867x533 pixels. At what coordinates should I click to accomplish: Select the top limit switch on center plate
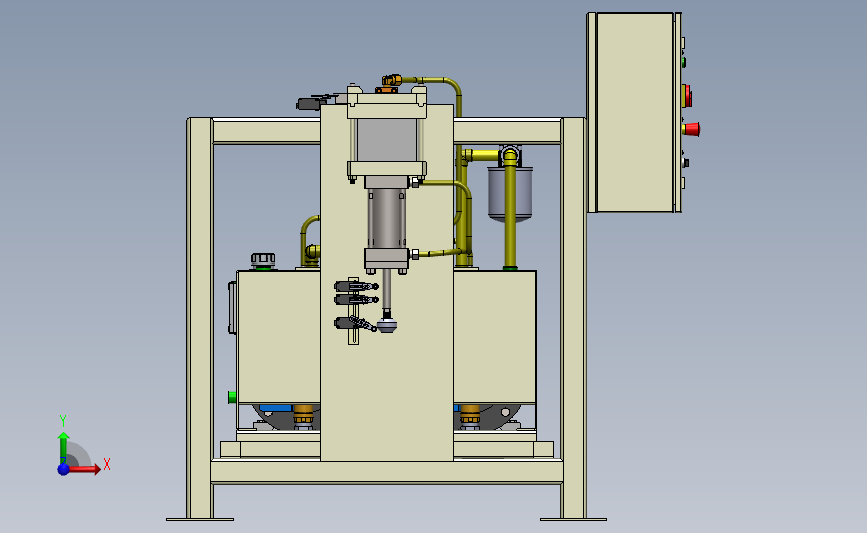[356, 286]
